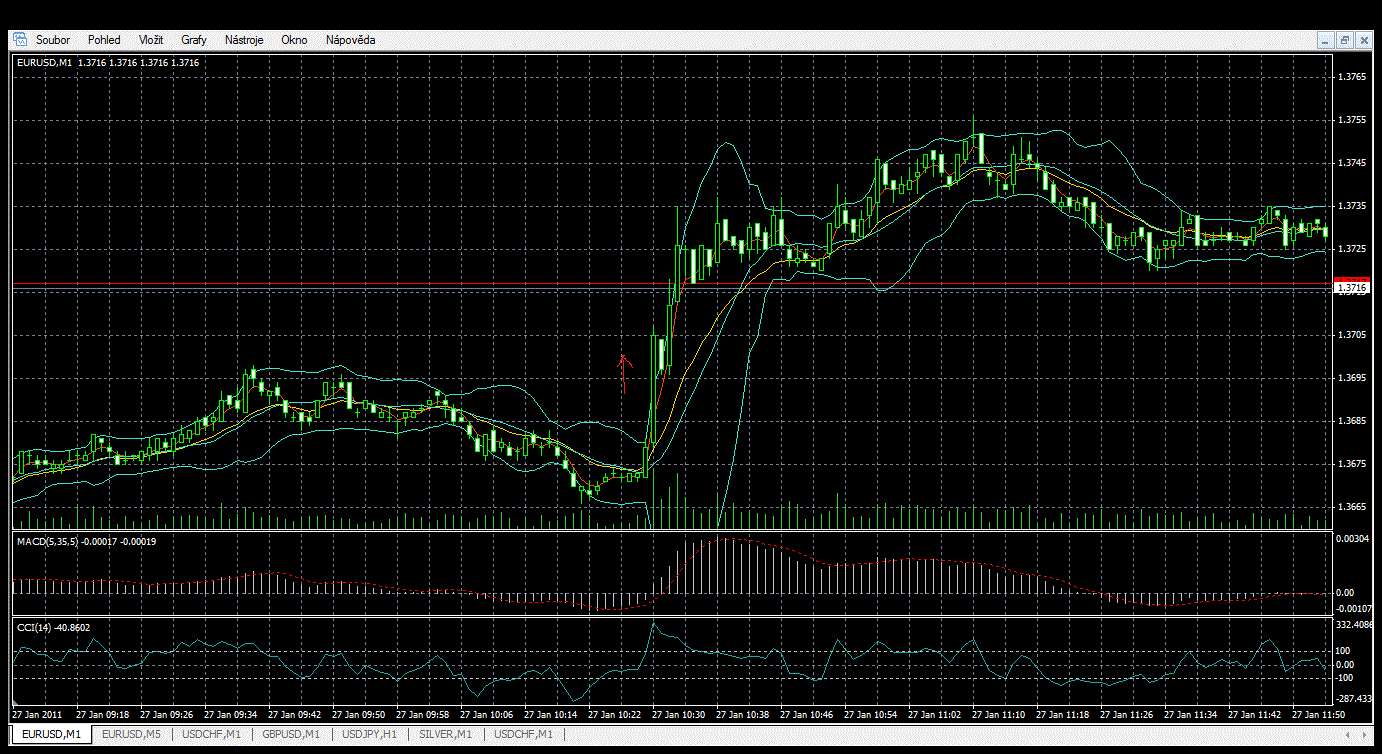Click the 27 Jan 10:22 time label
This screenshot has width=1382, height=754.
coord(614,715)
